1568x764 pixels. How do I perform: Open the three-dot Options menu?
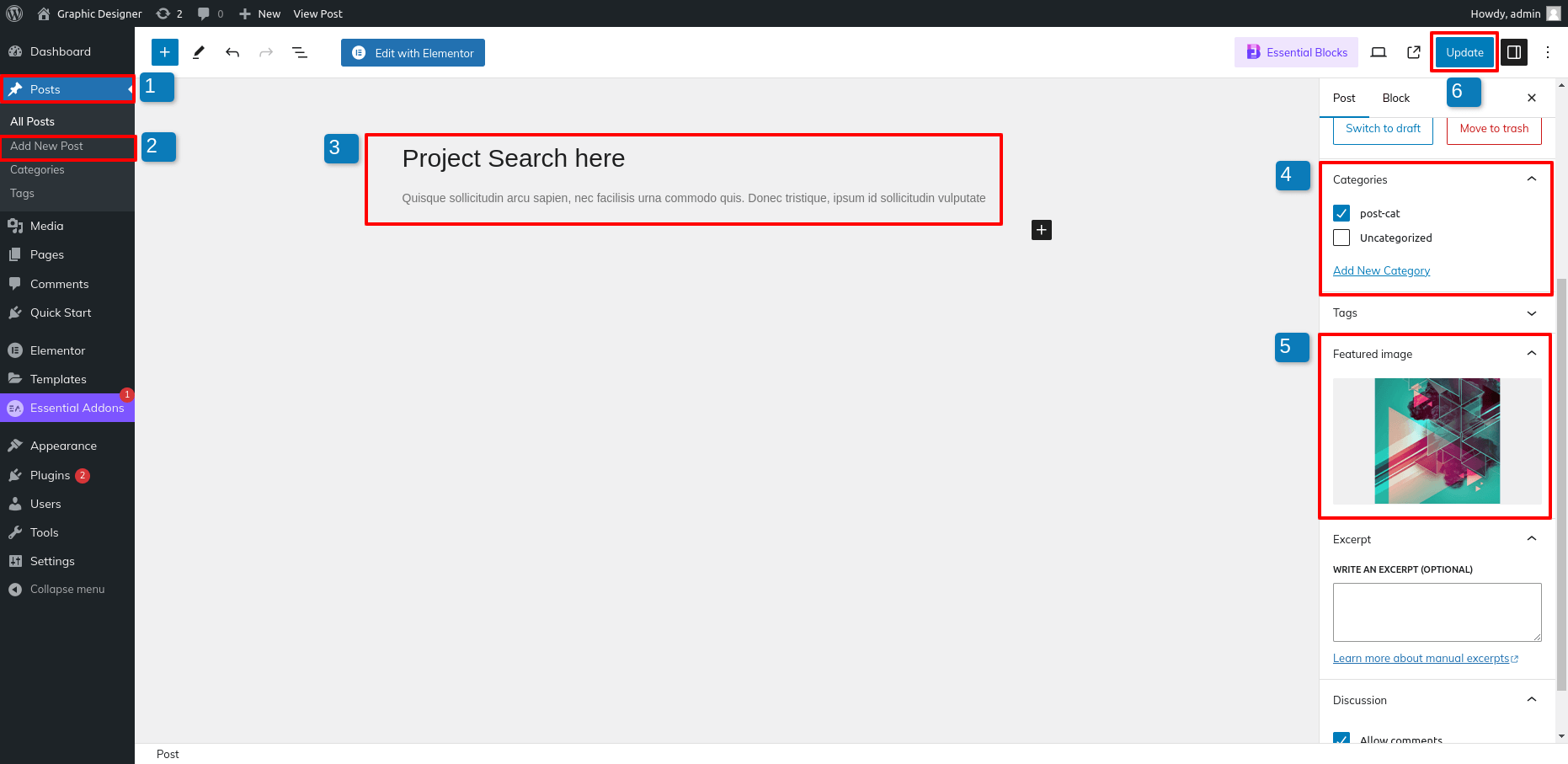(x=1548, y=52)
